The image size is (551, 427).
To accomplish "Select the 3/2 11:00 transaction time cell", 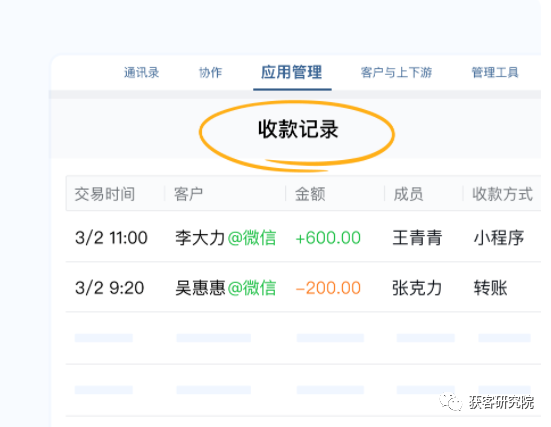I will click(x=111, y=238).
